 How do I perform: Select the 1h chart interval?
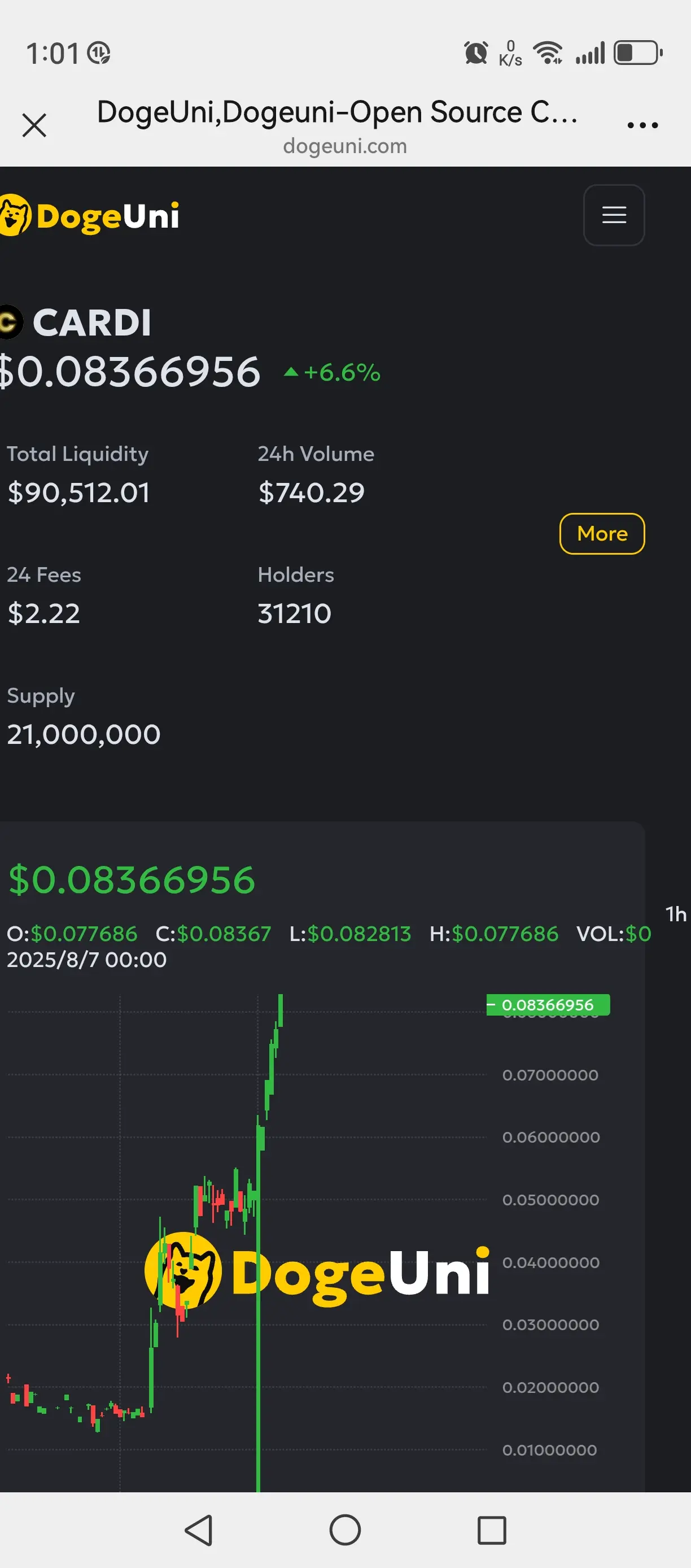675,914
